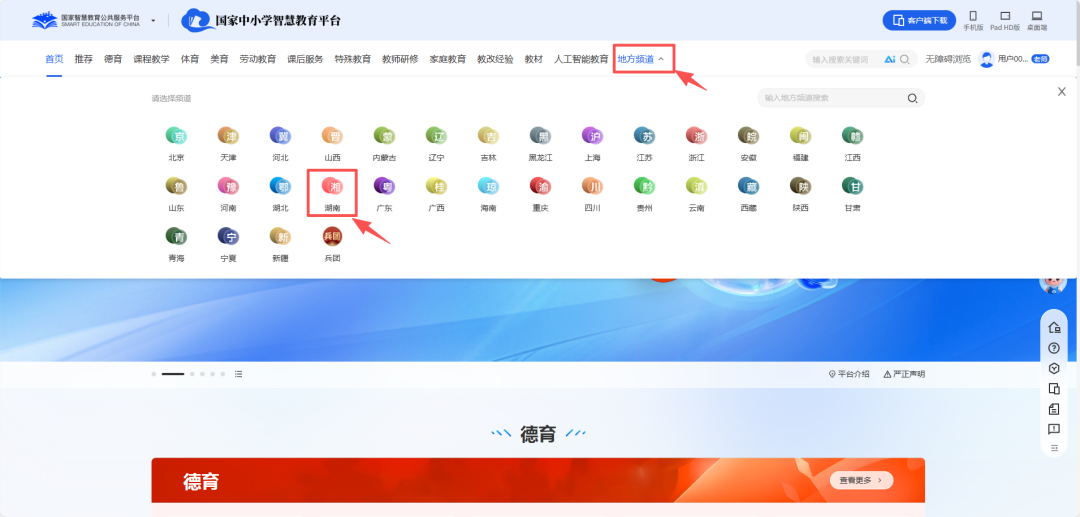Image resolution: width=1080 pixels, height=517 pixels.
Task: Open the Shaanxi (陕西) channel icon
Action: (x=800, y=186)
